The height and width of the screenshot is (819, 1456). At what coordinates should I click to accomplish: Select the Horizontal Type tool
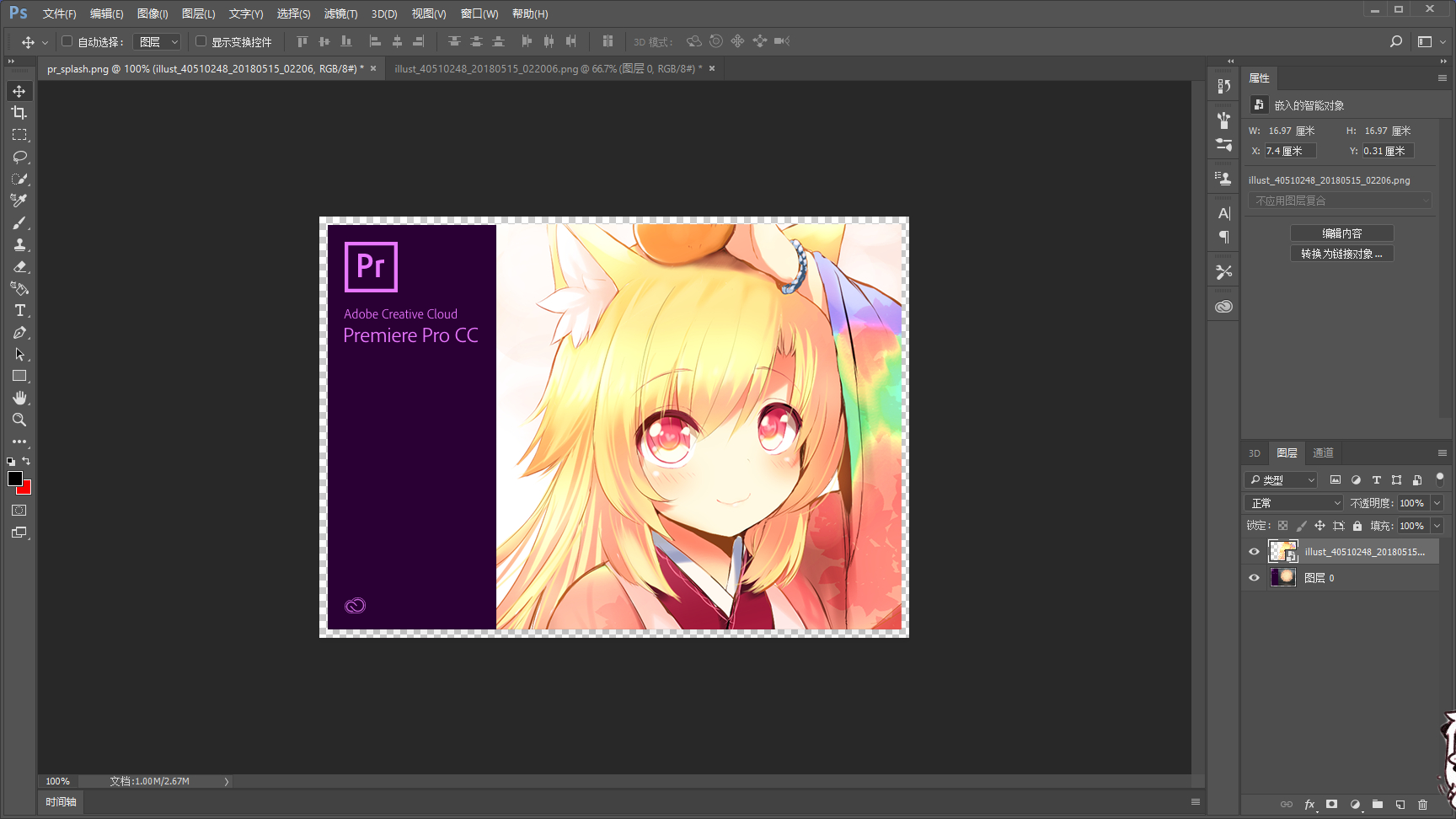19,311
